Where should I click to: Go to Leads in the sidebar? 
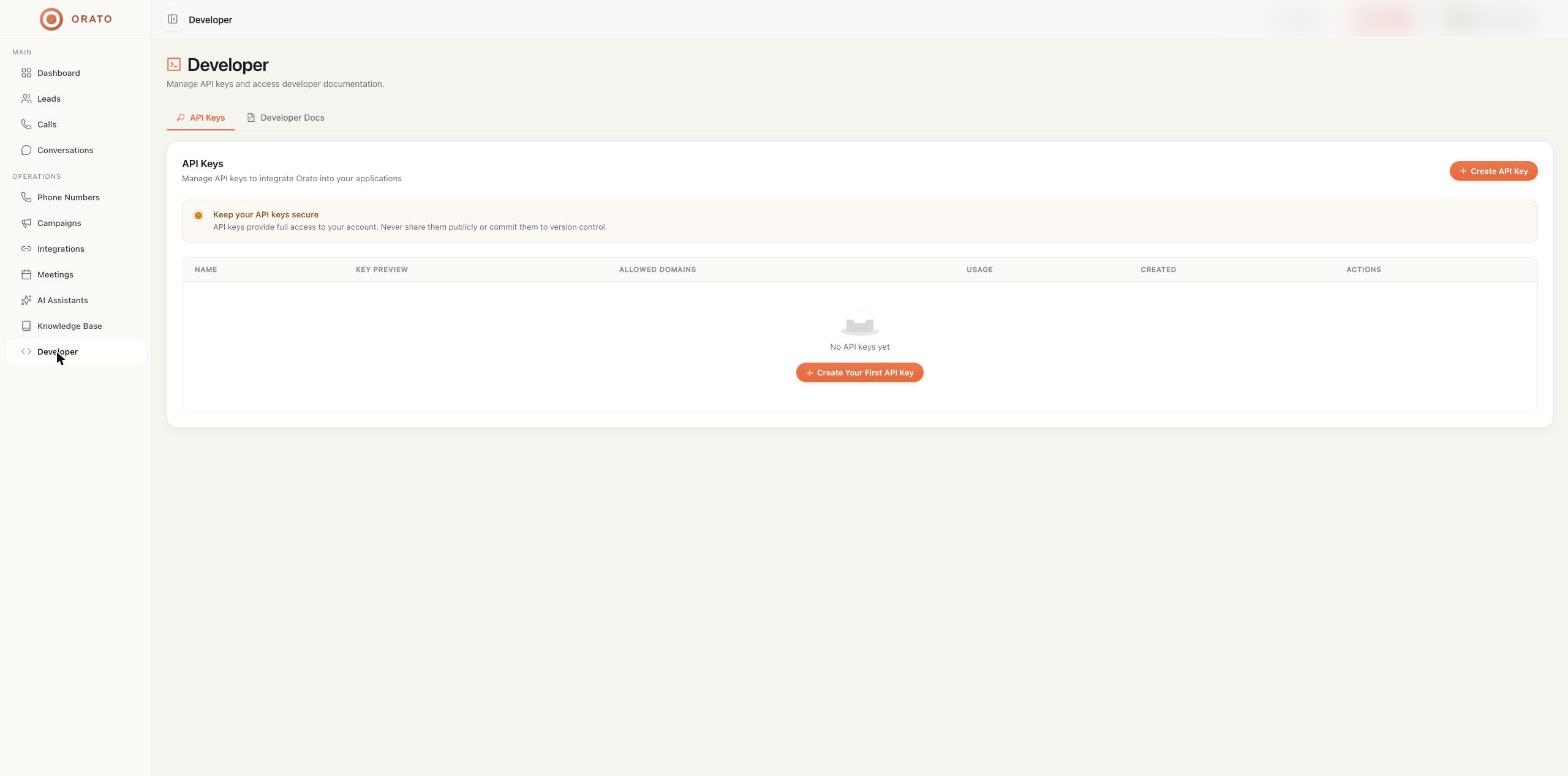tap(76, 99)
